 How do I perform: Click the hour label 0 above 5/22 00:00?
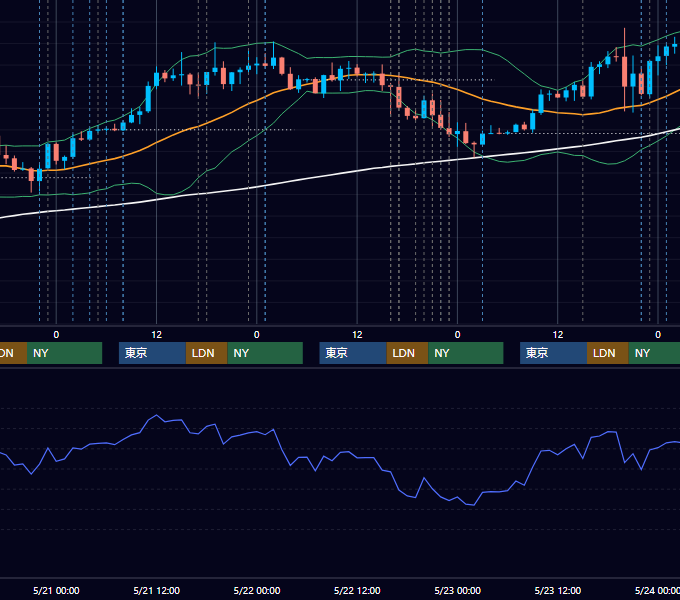tap(257, 335)
